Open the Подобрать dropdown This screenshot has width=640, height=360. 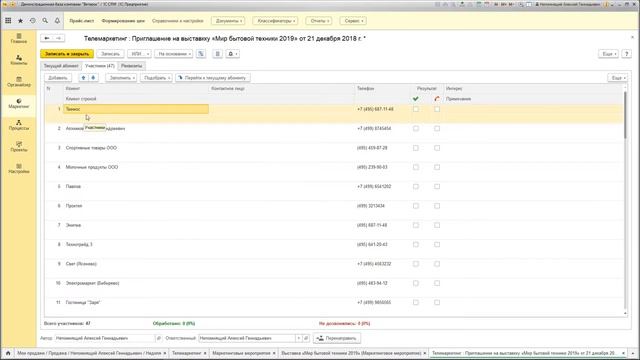pyautogui.click(x=156, y=78)
